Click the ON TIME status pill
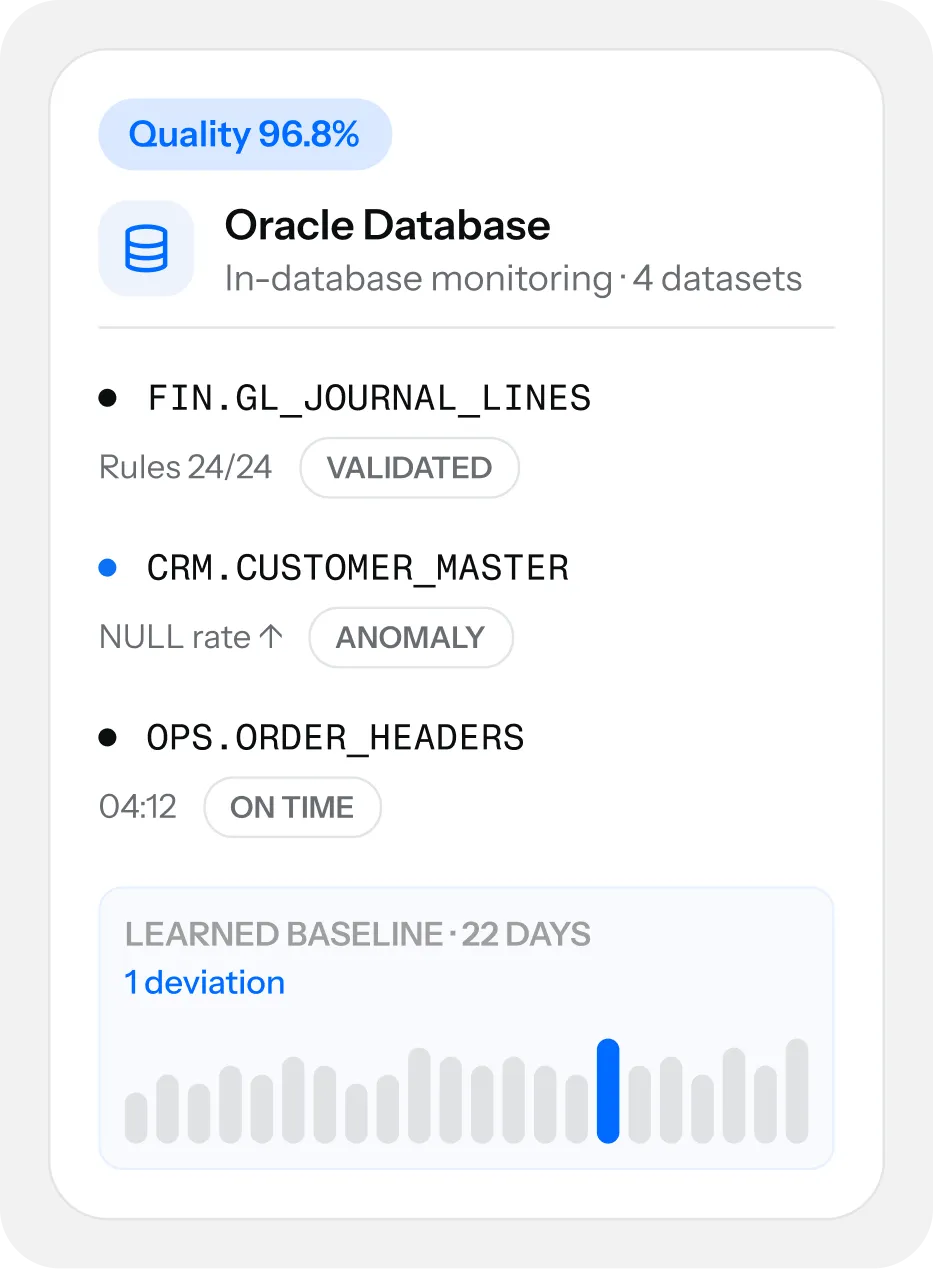The width and height of the screenshot is (933, 1269). (x=292, y=808)
